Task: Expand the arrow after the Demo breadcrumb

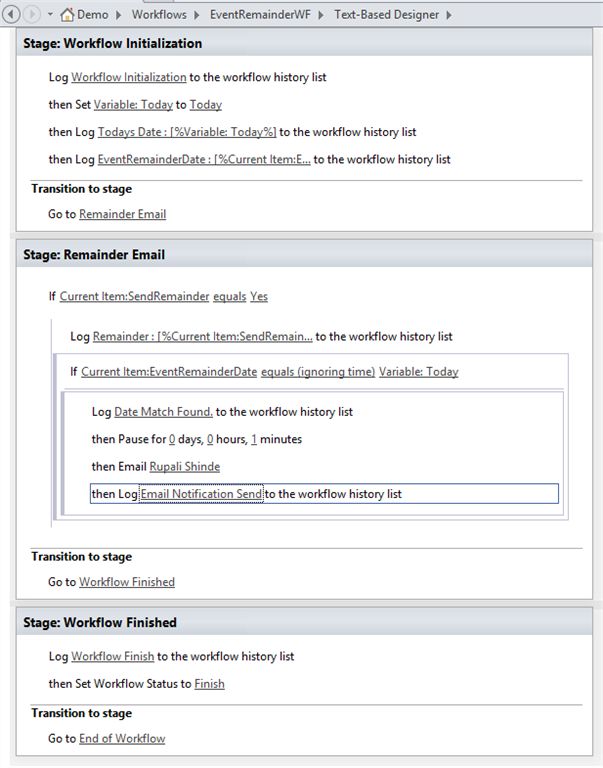Action: 119,15
